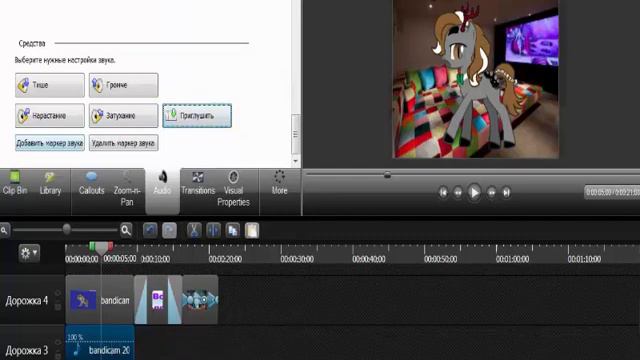
Task: Step forward one frame
Action: (491, 192)
